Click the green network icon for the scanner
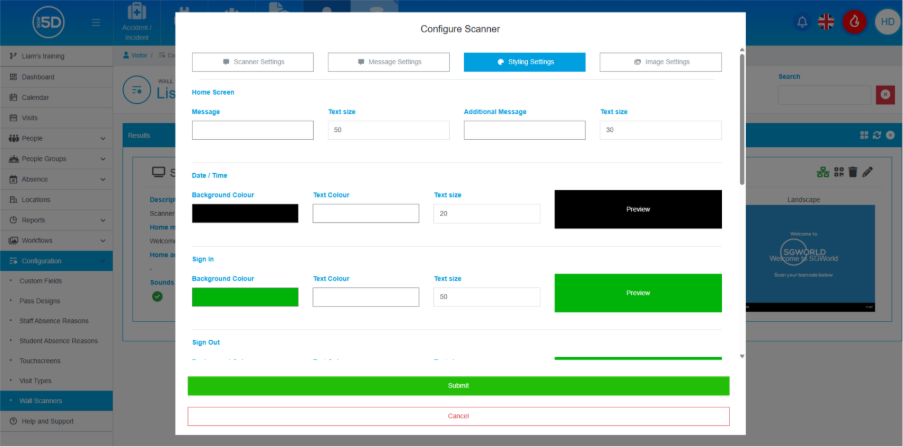The image size is (903, 447). 822,172
